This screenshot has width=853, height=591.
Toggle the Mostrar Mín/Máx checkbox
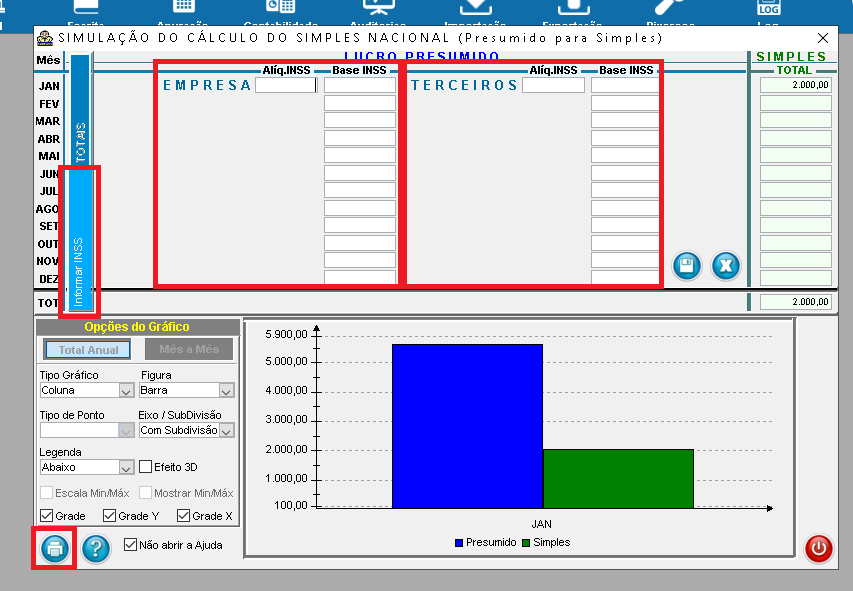click(145, 493)
